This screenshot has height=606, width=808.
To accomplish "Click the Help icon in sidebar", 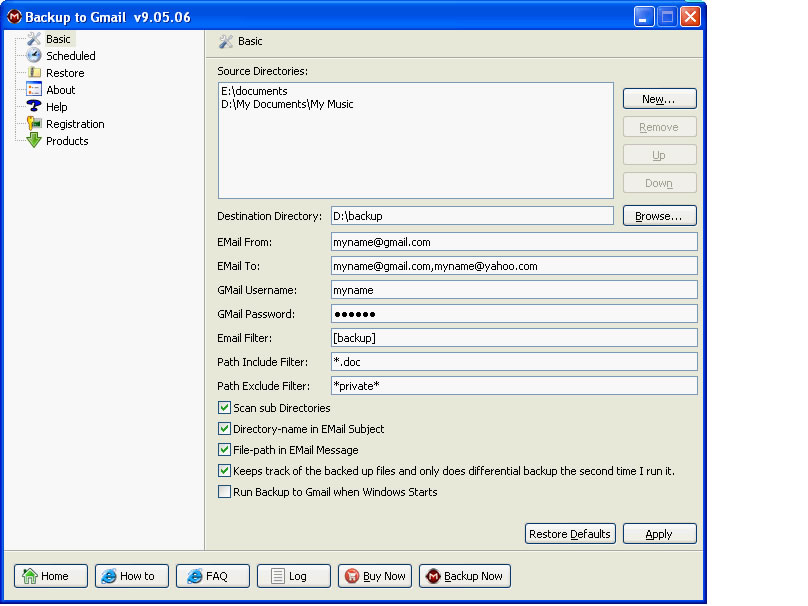I will click(x=34, y=107).
